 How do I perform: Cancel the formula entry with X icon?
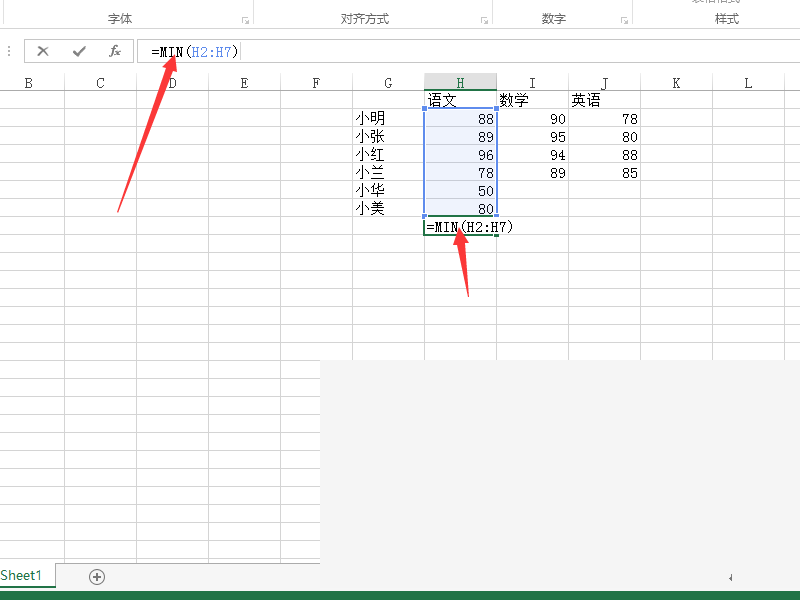coord(43,51)
